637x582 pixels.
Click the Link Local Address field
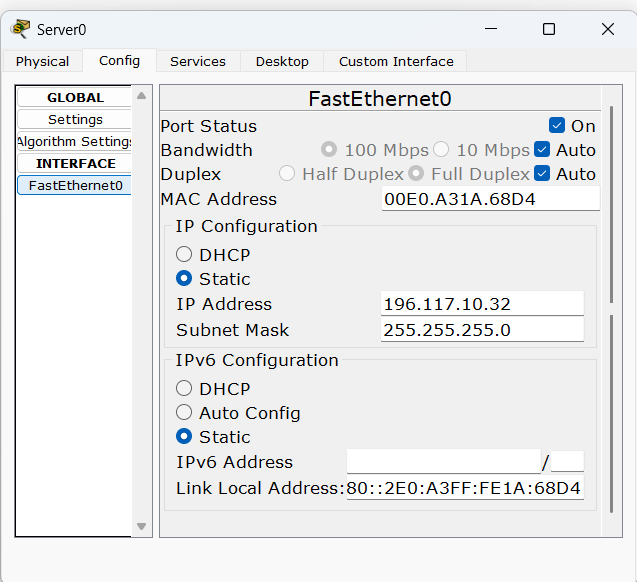(464, 488)
